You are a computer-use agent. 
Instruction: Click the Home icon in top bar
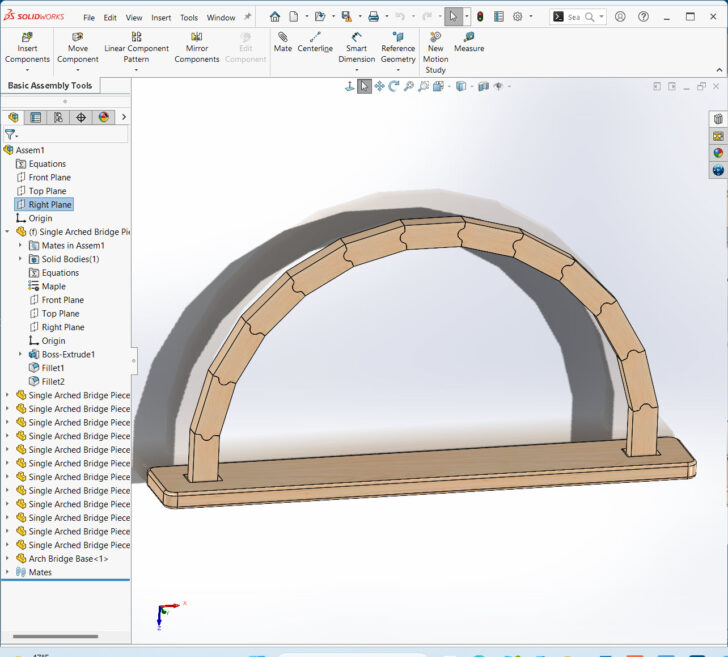point(275,17)
